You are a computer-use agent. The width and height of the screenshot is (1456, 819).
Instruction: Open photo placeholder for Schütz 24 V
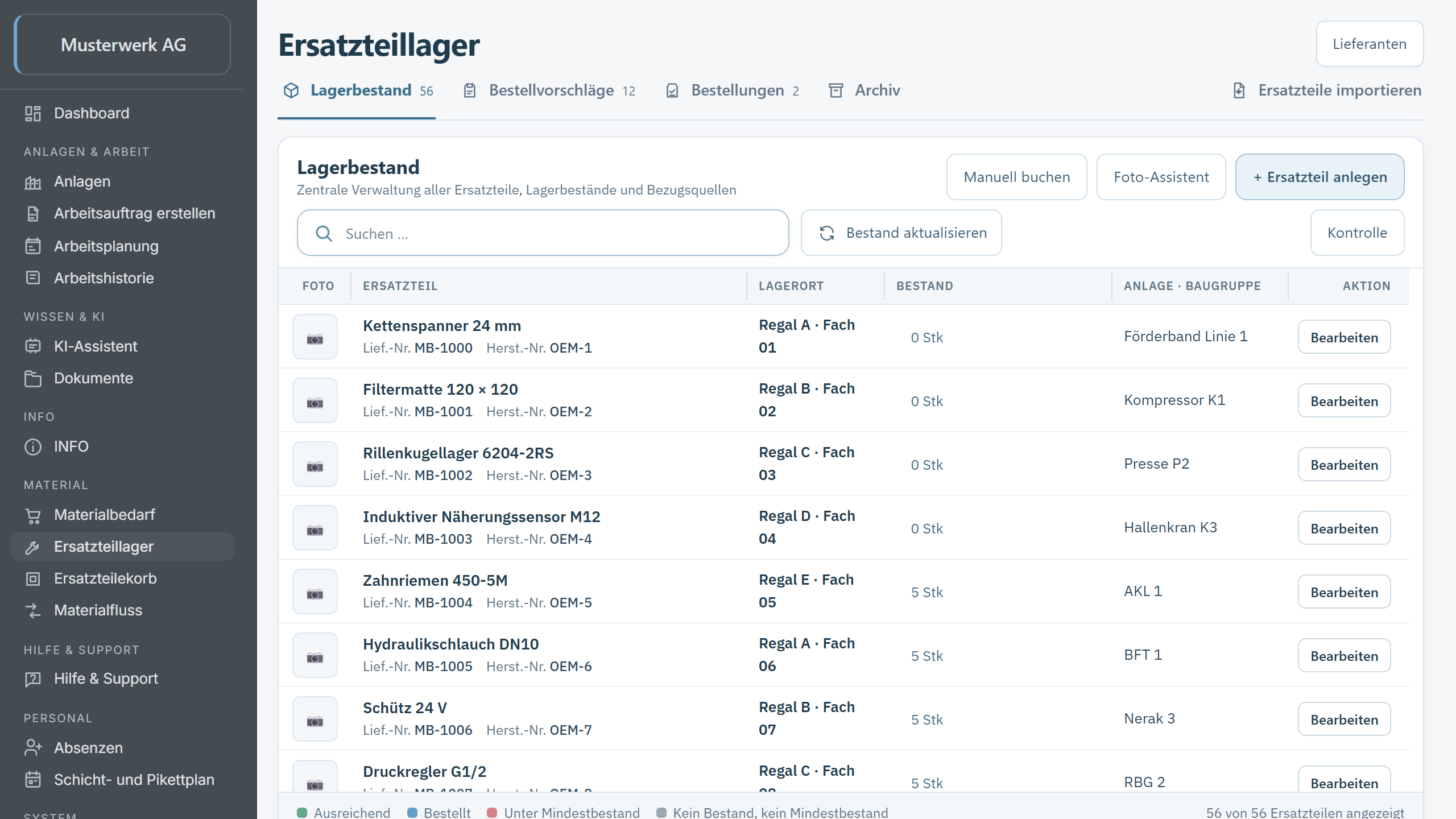point(315,719)
